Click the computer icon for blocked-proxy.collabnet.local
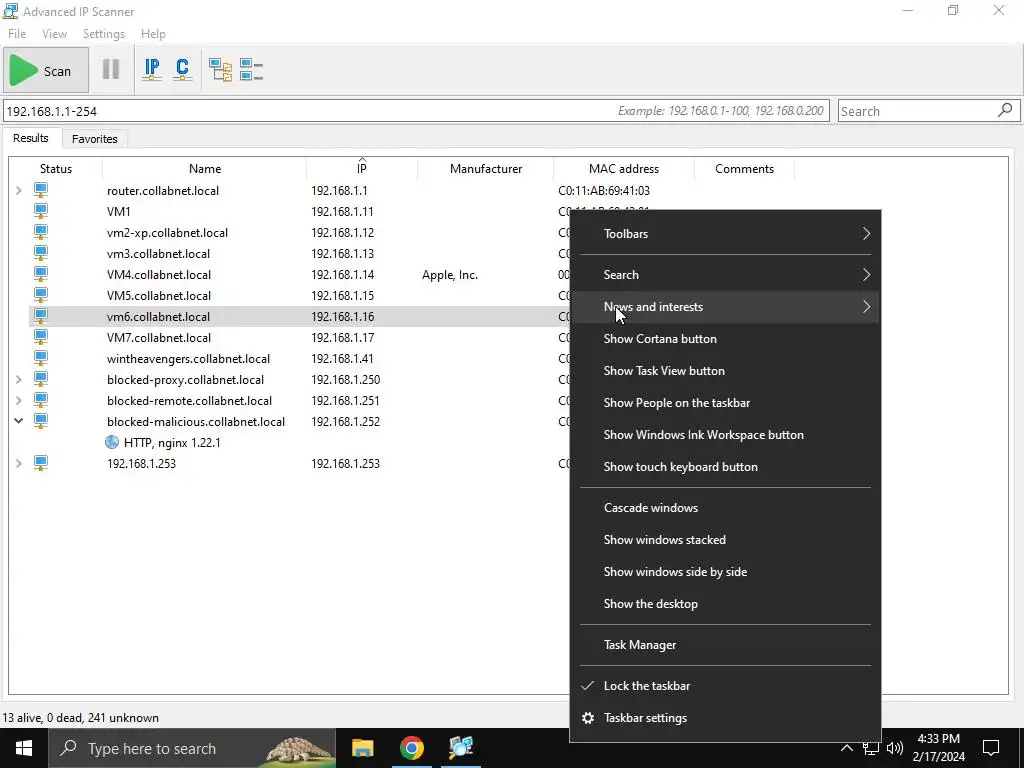The height and width of the screenshot is (768, 1024). point(40,379)
